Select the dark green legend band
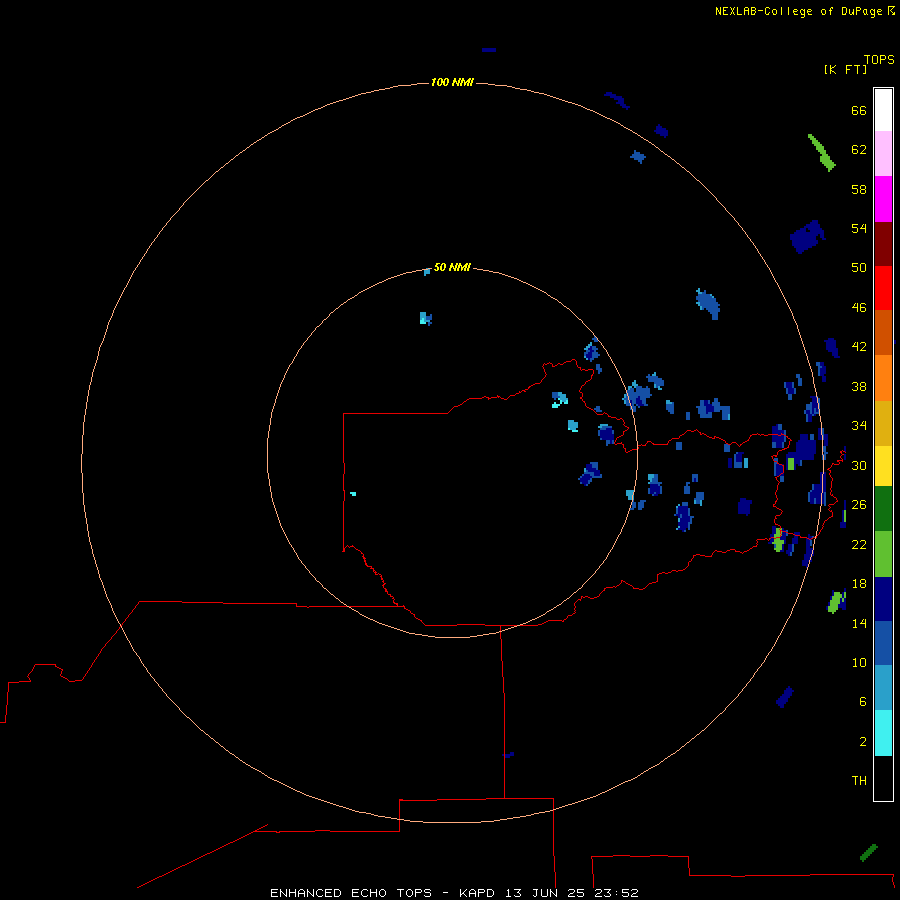Viewport: 900px width, 900px height. 883,509
